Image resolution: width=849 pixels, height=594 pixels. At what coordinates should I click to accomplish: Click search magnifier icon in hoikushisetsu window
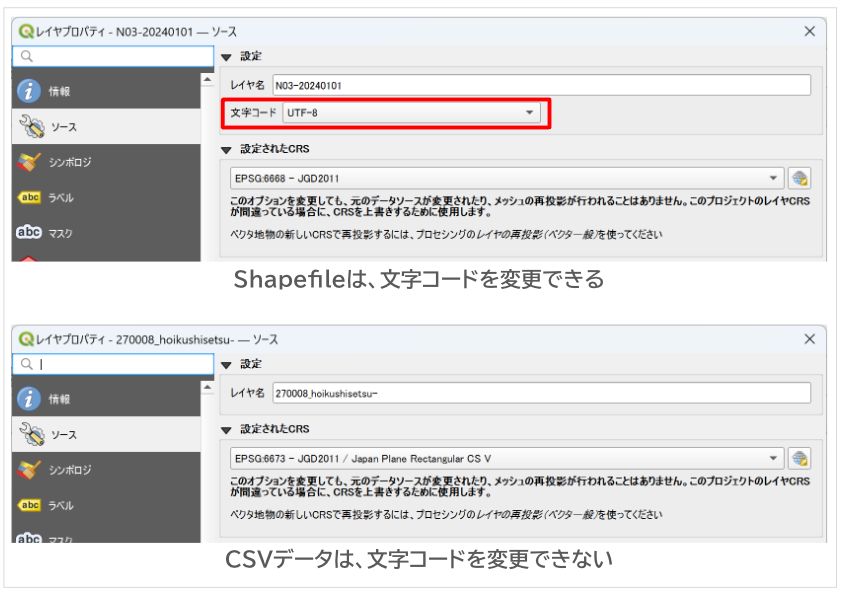pyautogui.click(x=27, y=364)
